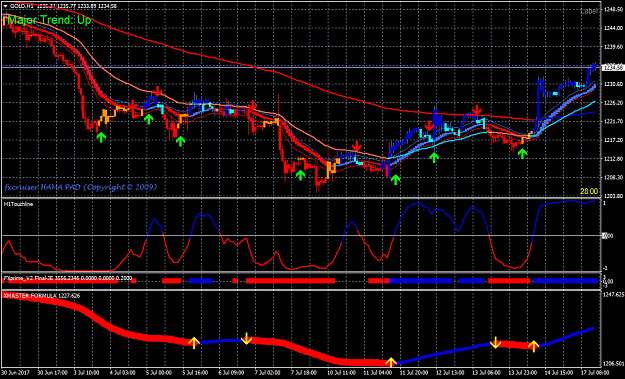Select the fxcruiser HAMA PAD copyright label
This screenshot has width=625, height=379.
[81, 187]
